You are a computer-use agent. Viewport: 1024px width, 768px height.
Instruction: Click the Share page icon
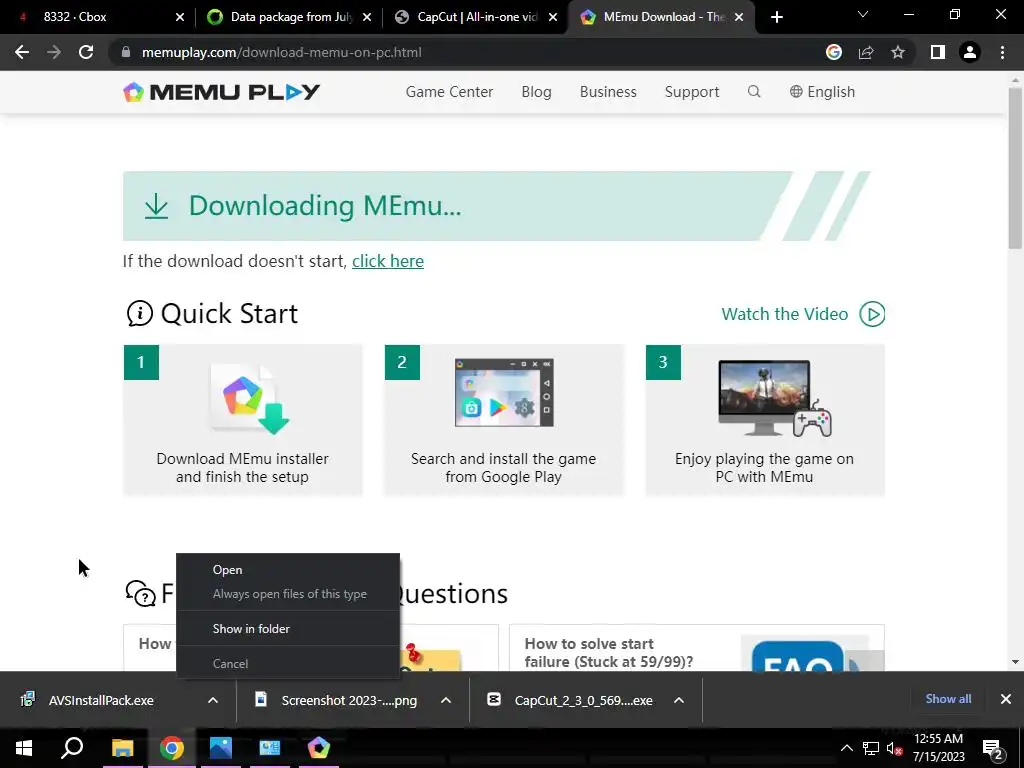(x=866, y=52)
